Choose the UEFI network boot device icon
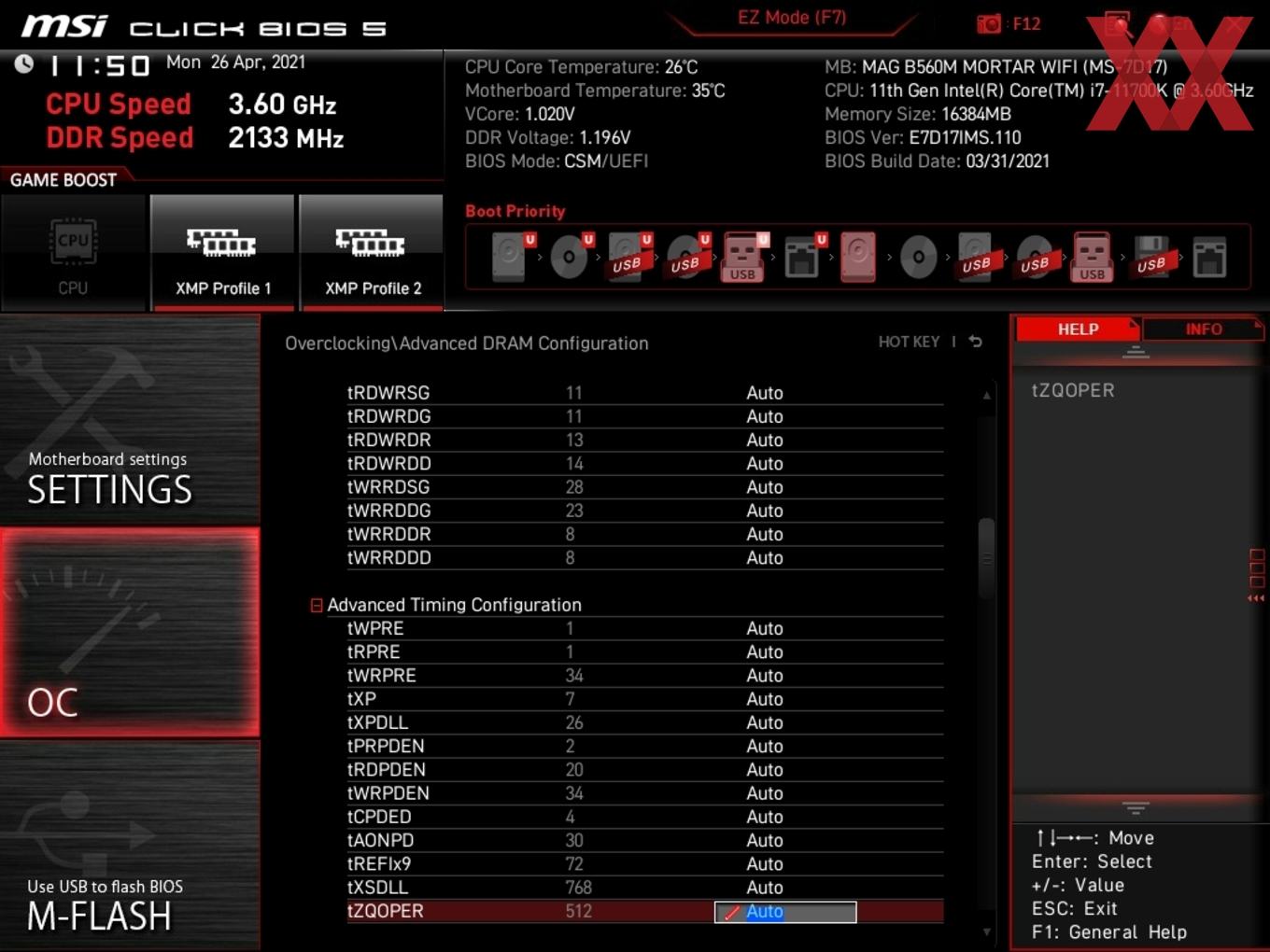The image size is (1270, 952). pos(803,257)
